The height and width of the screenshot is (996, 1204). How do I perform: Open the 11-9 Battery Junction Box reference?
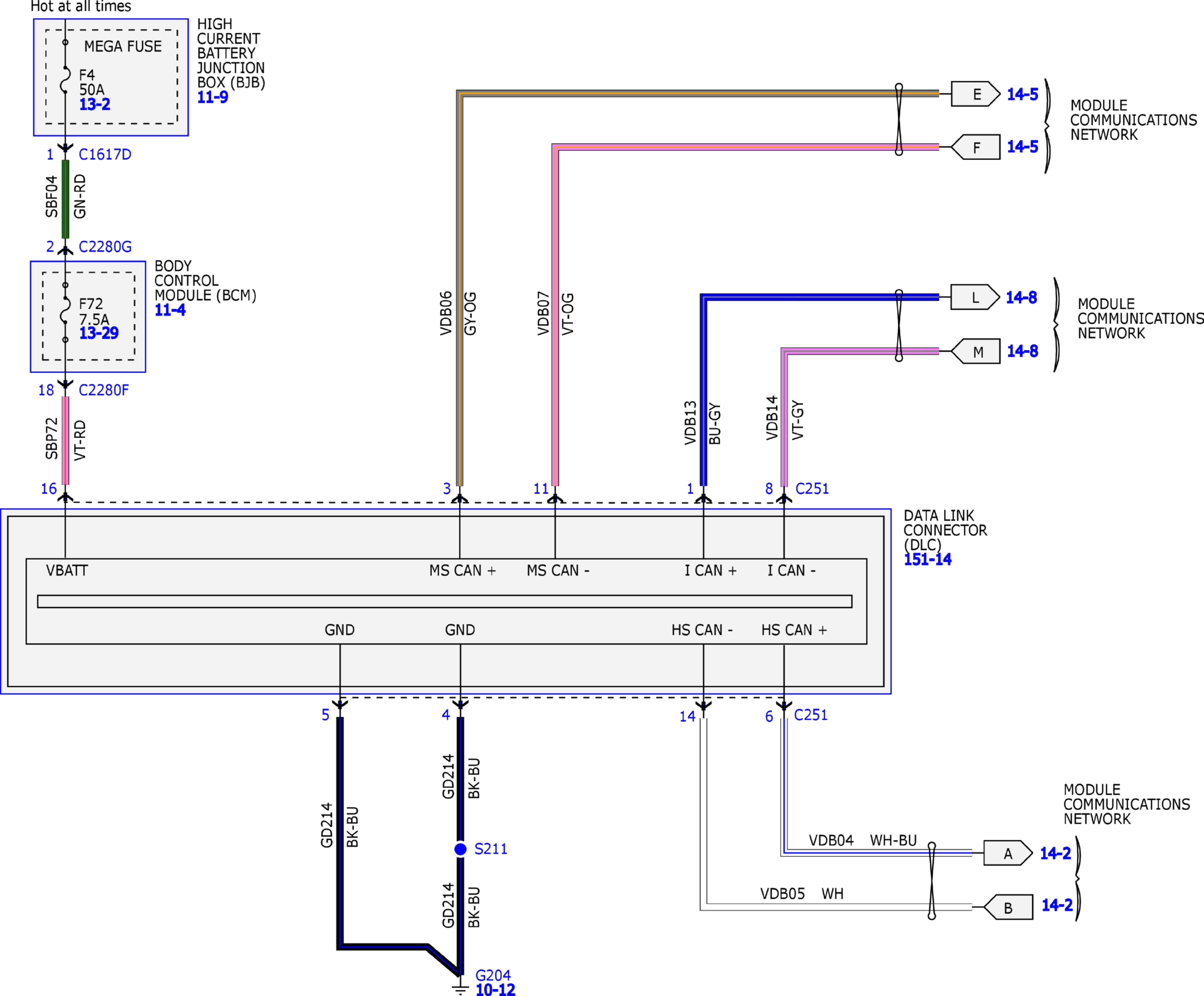[212, 97]
